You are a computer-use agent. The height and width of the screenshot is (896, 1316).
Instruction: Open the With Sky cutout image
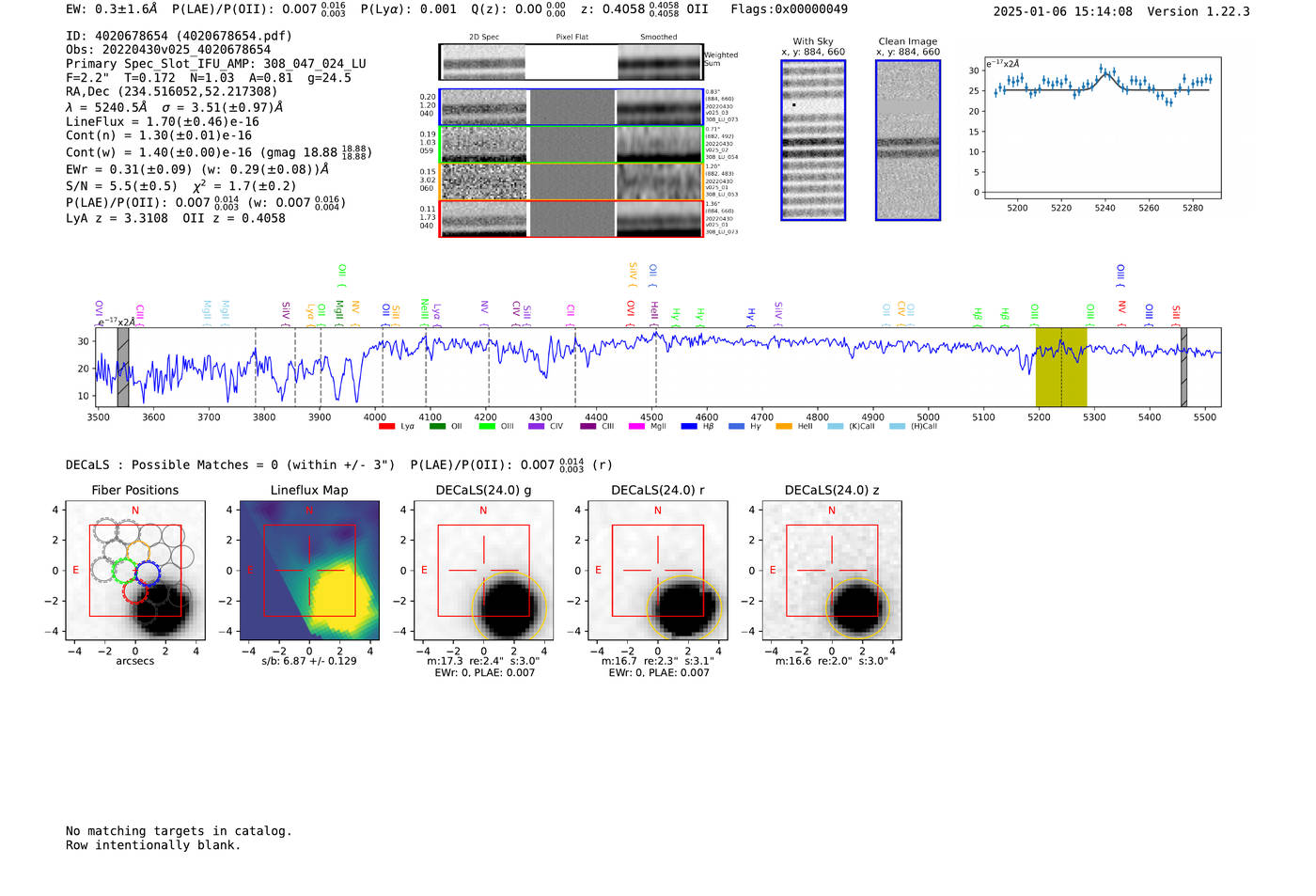[813, 140]
